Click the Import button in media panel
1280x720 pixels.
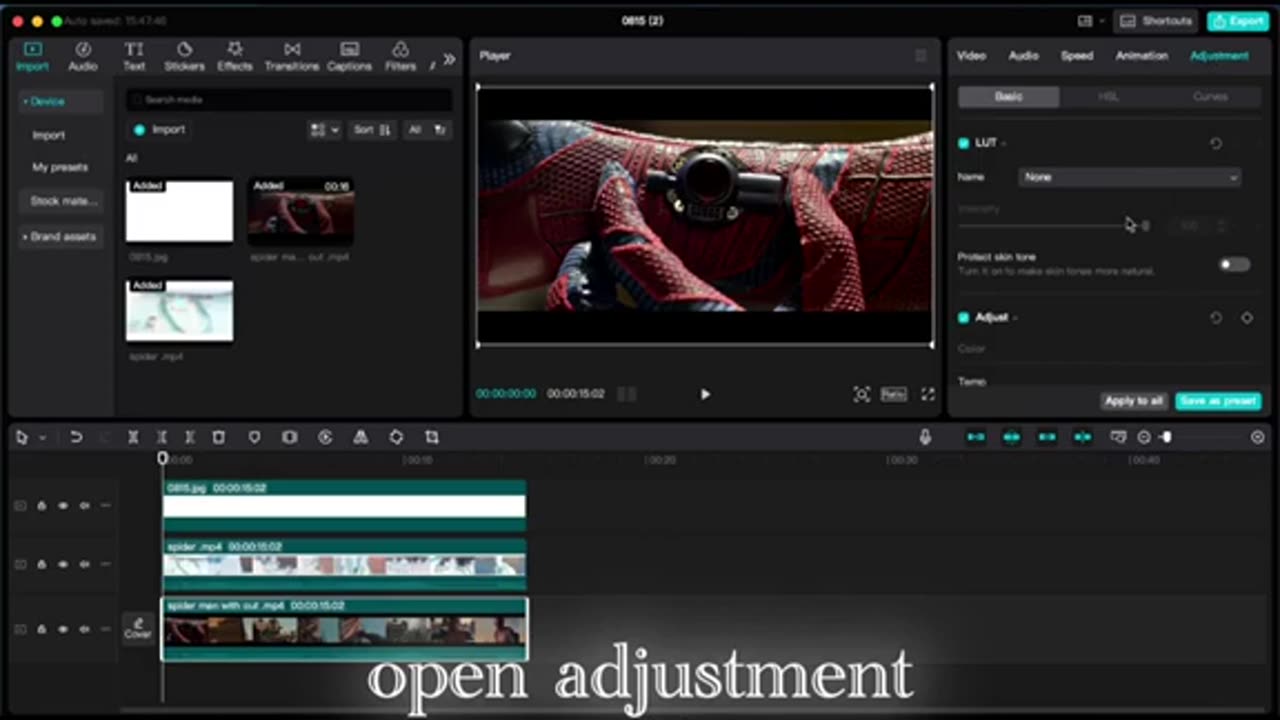coord(160,130)
